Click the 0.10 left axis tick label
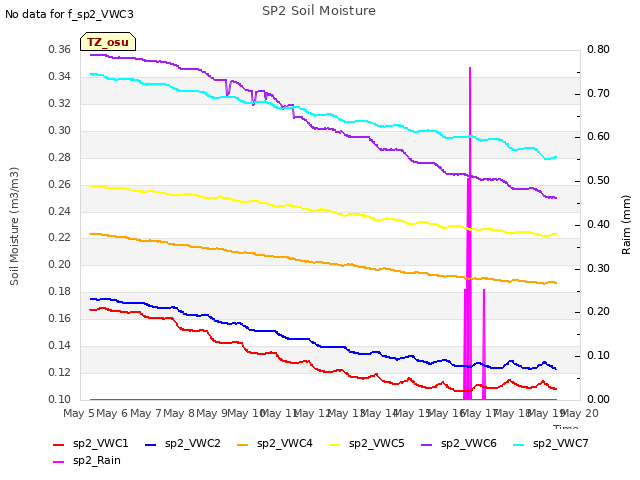Image resolution: width=640 pixels, height=480 pixels. [60, 399]
